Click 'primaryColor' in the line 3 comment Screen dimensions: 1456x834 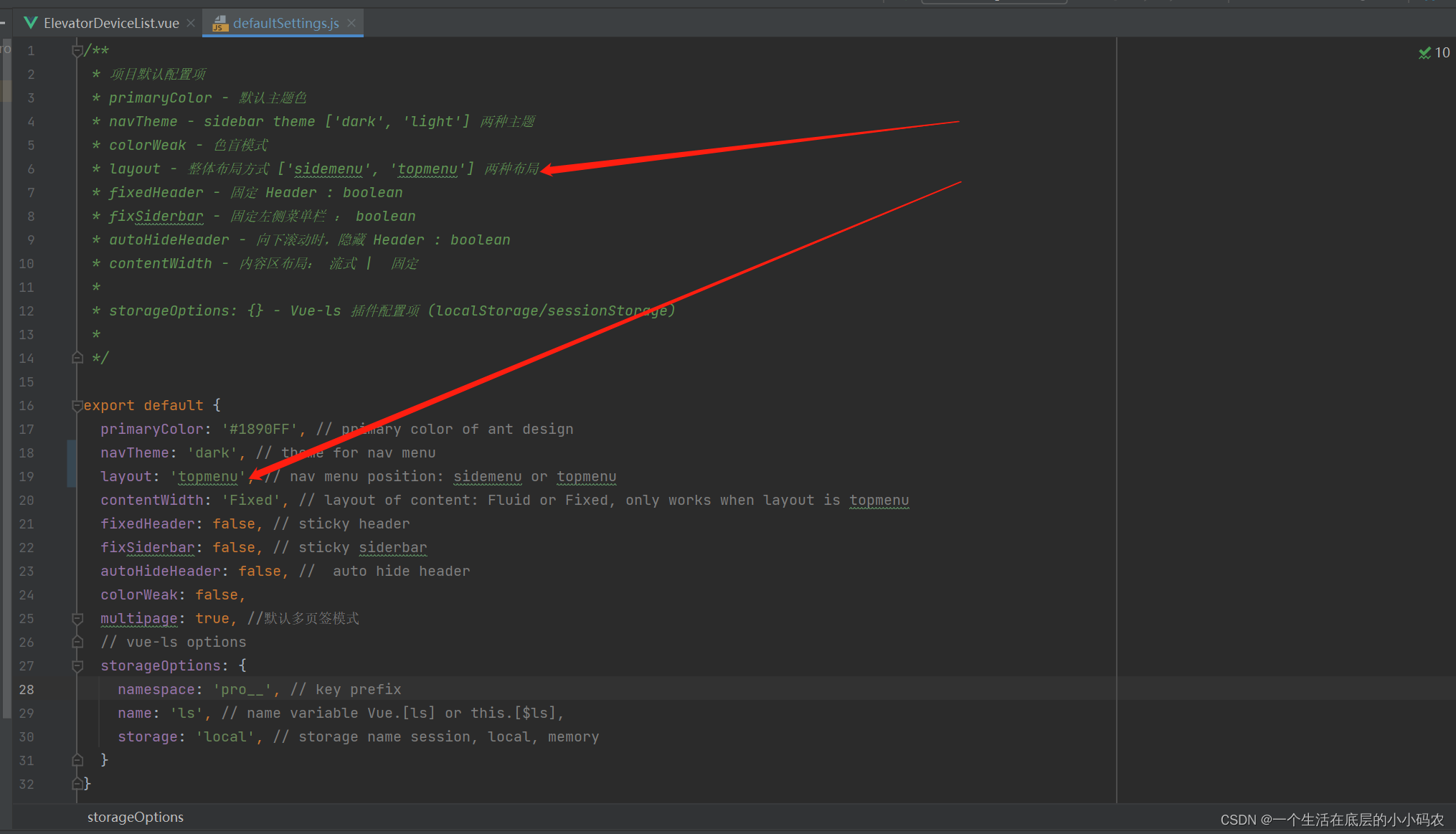click(x=161, y=98)
